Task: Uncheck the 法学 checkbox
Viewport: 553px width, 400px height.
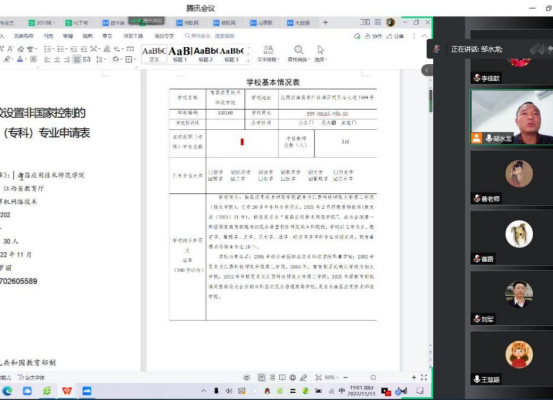Action: click(x=260, y=172)
